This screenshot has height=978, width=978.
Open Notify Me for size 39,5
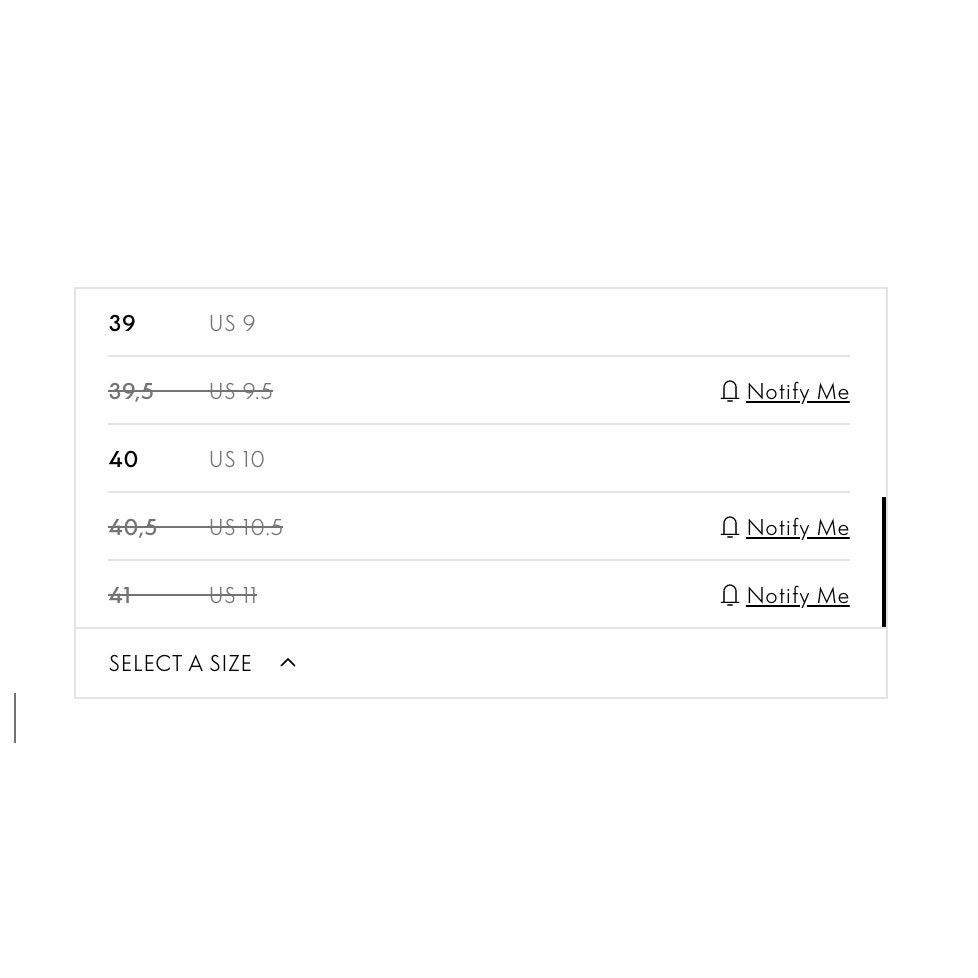coord(798,392)
